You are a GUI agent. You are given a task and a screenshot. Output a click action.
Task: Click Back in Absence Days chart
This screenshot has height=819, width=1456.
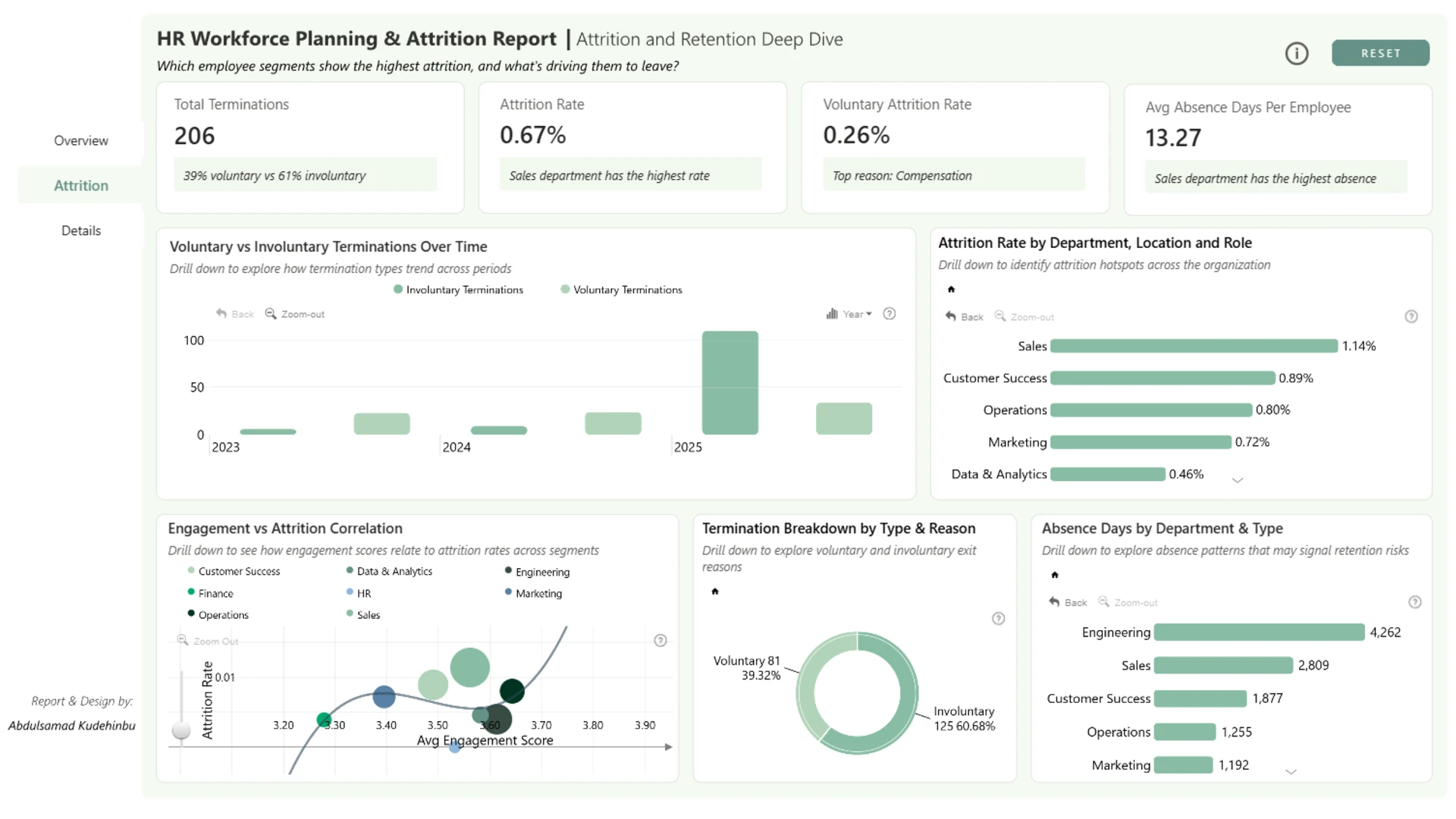point(1068,602)
